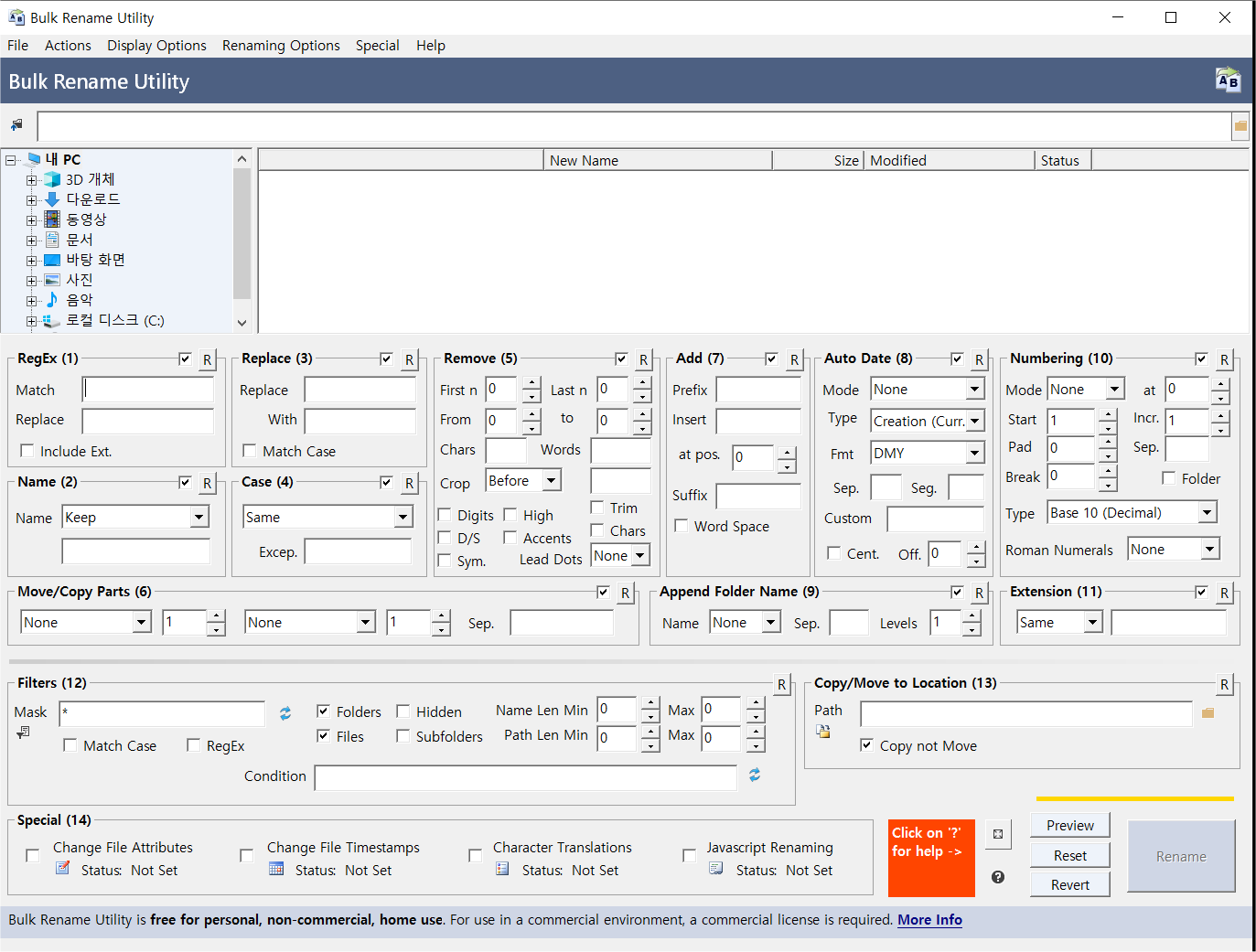Click the large Rename button
This screenshot has width=1256, height=952.
point(1181,856)
